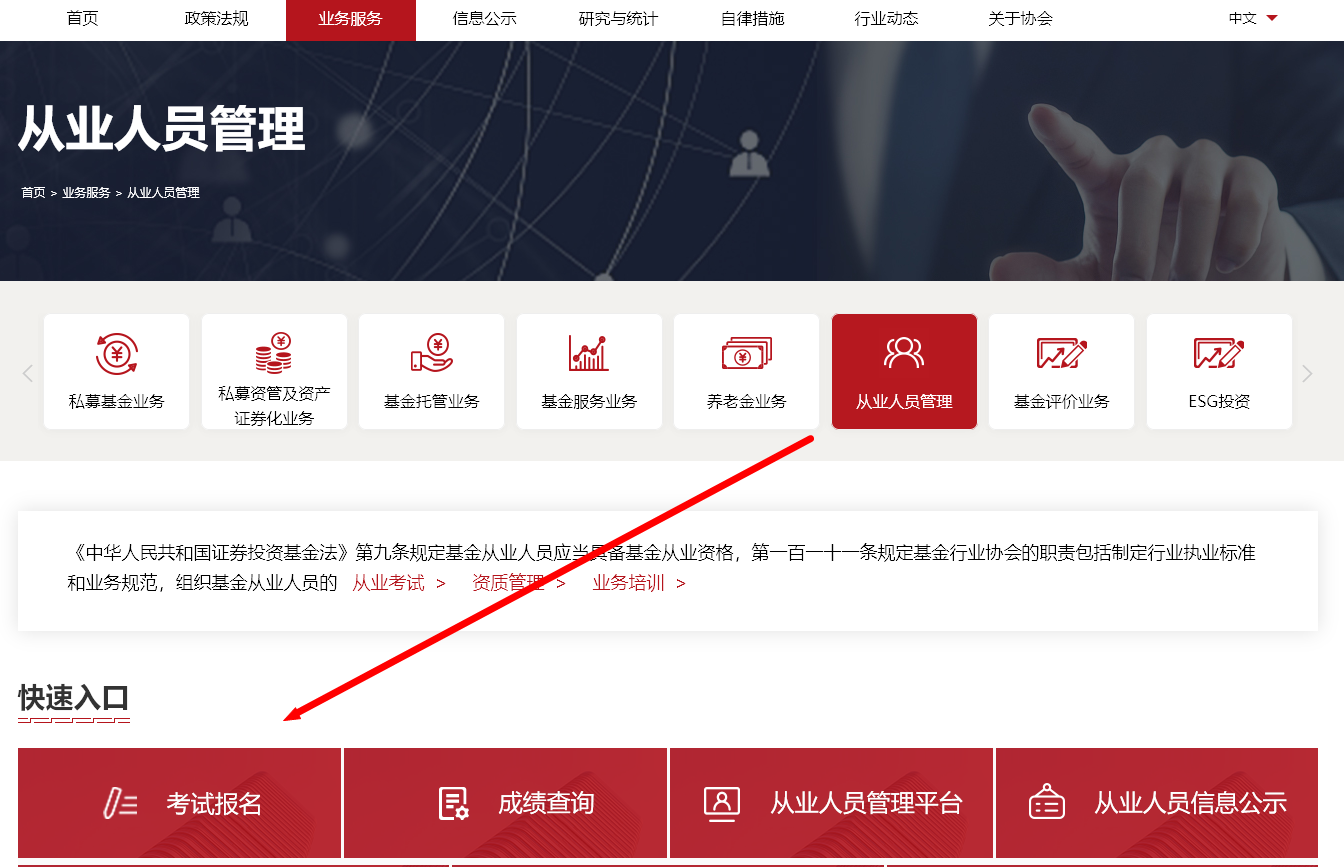The height and width of the screenshot is (867, 1344).
Task: Show previous business cards with left chevron
Action: tap(27, 373)
